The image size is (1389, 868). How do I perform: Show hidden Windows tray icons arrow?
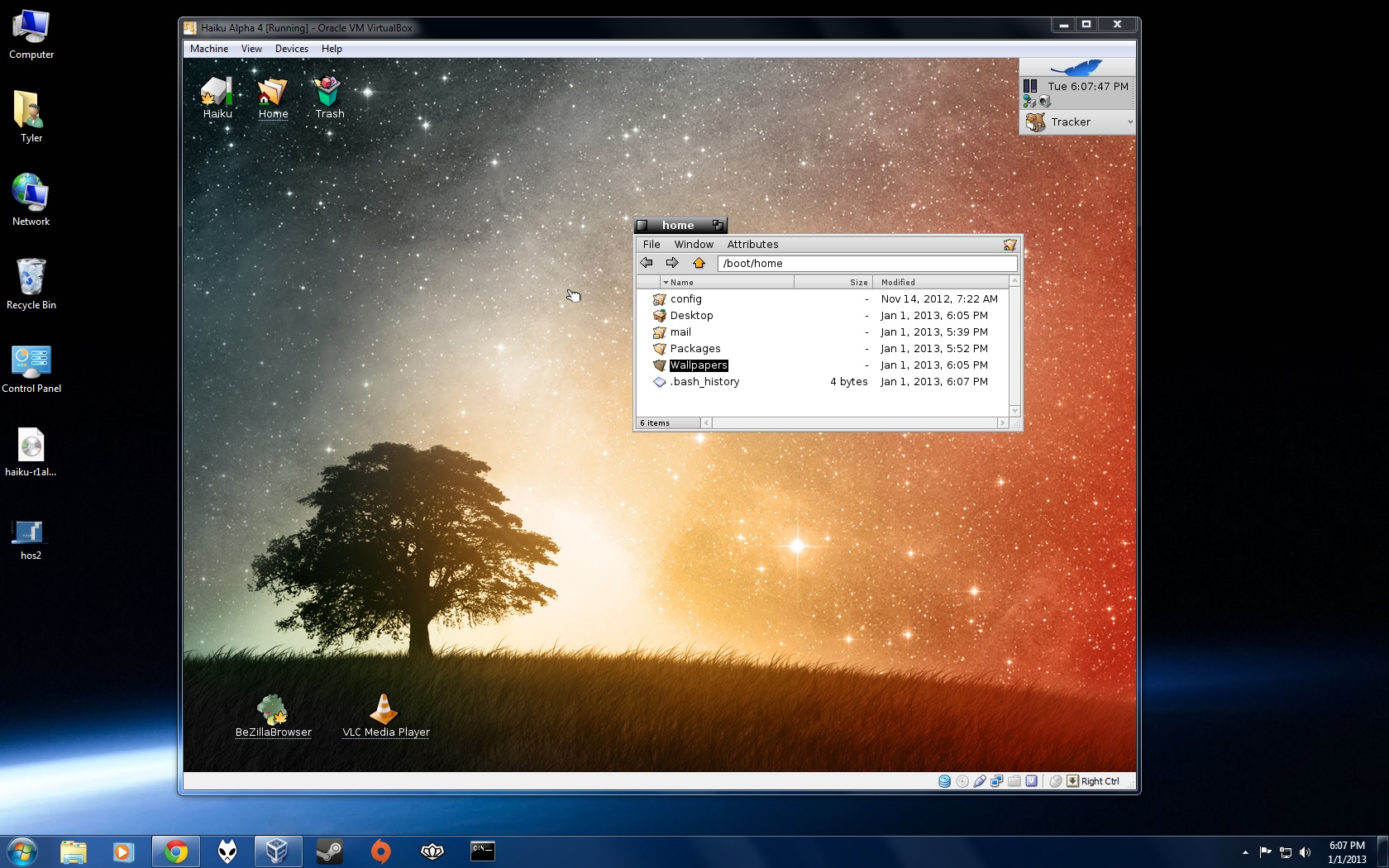coord(1245,852)
